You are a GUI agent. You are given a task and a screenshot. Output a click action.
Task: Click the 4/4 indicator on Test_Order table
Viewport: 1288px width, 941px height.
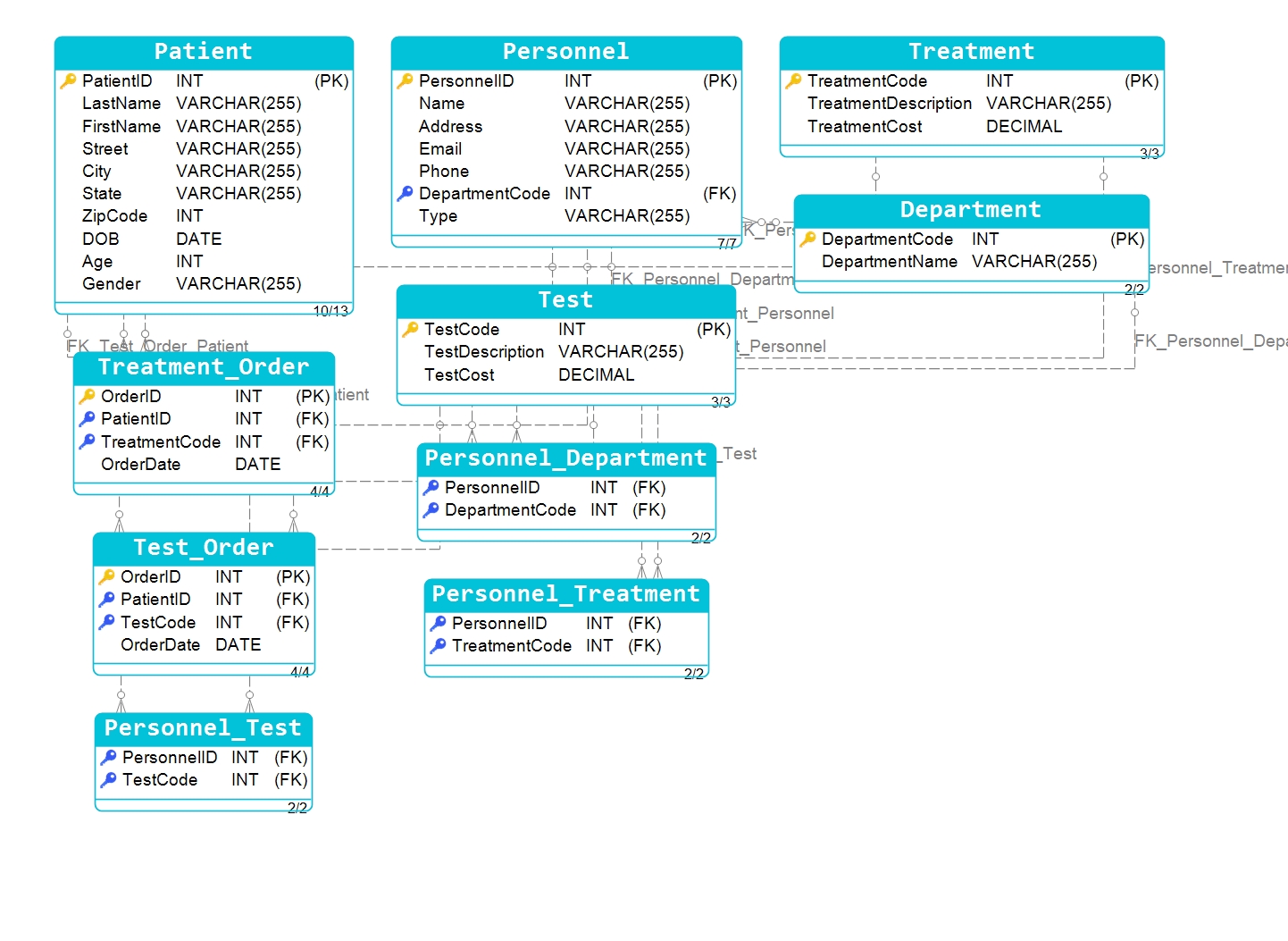(299, 669)
